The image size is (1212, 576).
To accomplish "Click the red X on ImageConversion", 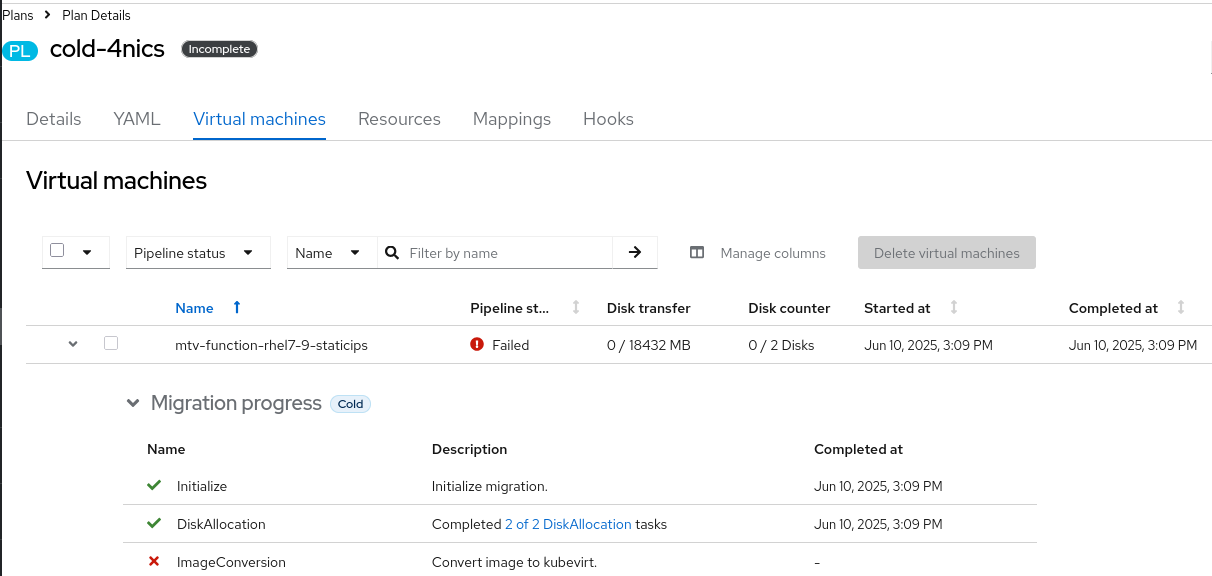I will point(154,562).
